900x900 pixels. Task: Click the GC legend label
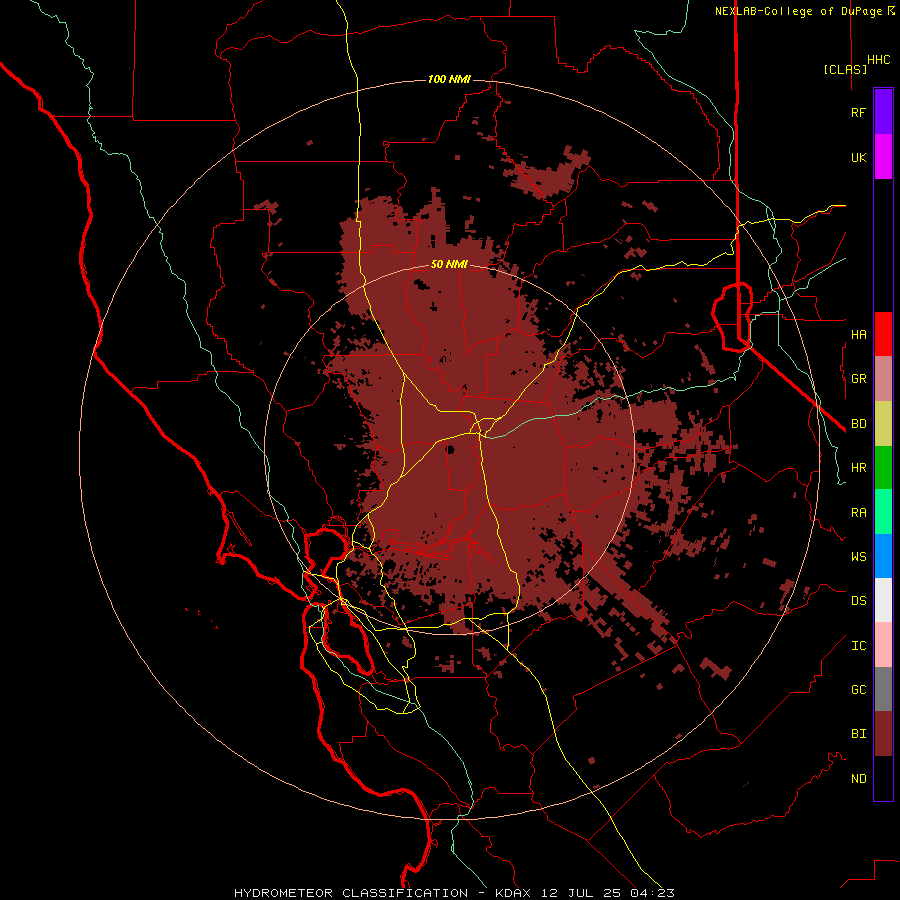858,689
